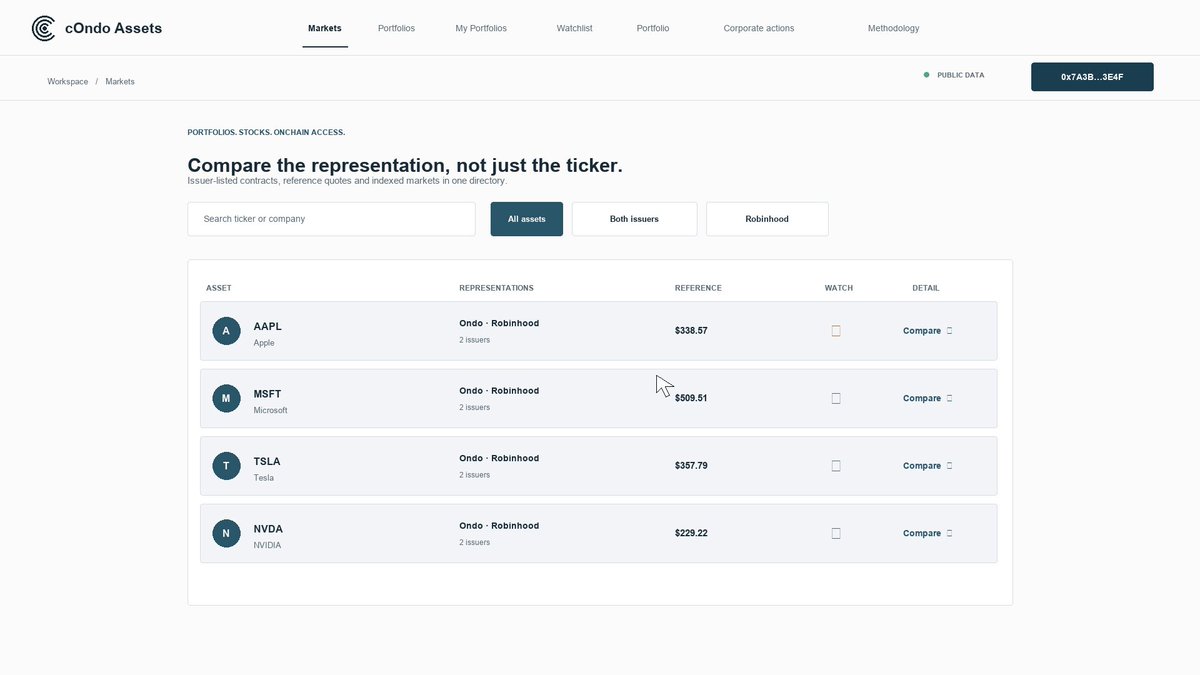The image size is (1200, 675).
Task: Click Ondo · Robinhood in the Tesla row
Action: (x=499, y=458)
